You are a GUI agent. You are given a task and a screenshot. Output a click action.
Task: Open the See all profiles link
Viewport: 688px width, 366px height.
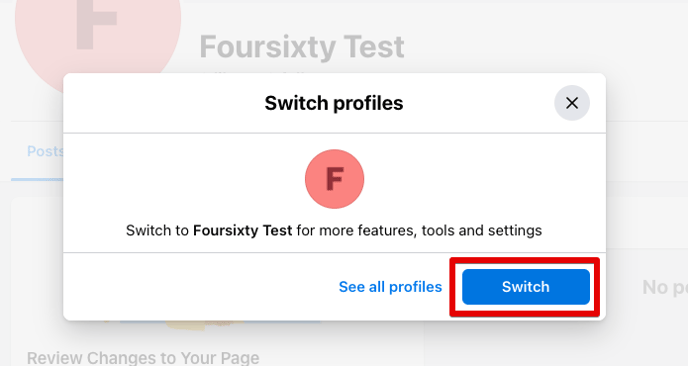(x=390, y=287)
